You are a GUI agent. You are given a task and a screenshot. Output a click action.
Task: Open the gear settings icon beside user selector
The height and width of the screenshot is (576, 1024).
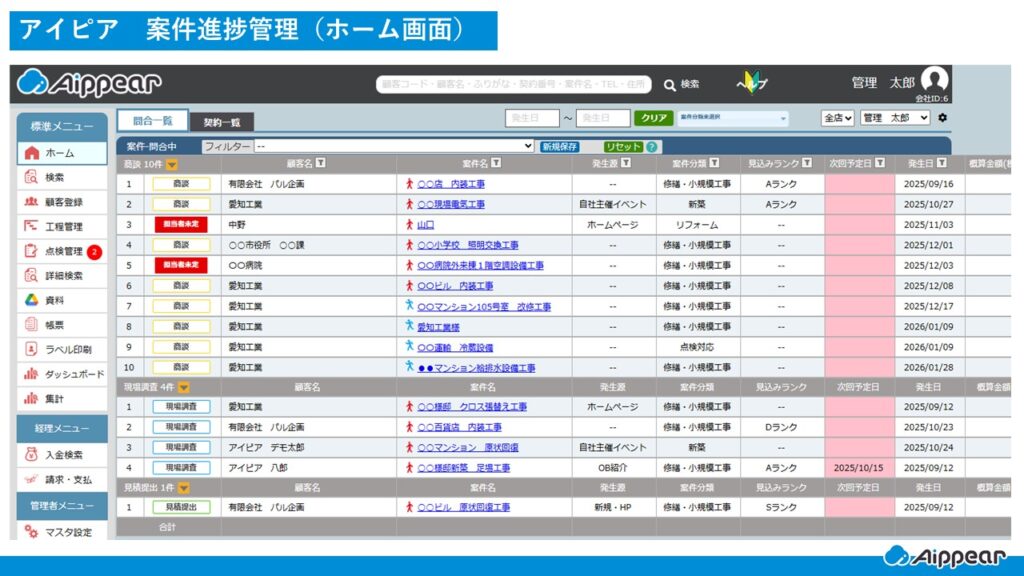[x=942, y=118]
